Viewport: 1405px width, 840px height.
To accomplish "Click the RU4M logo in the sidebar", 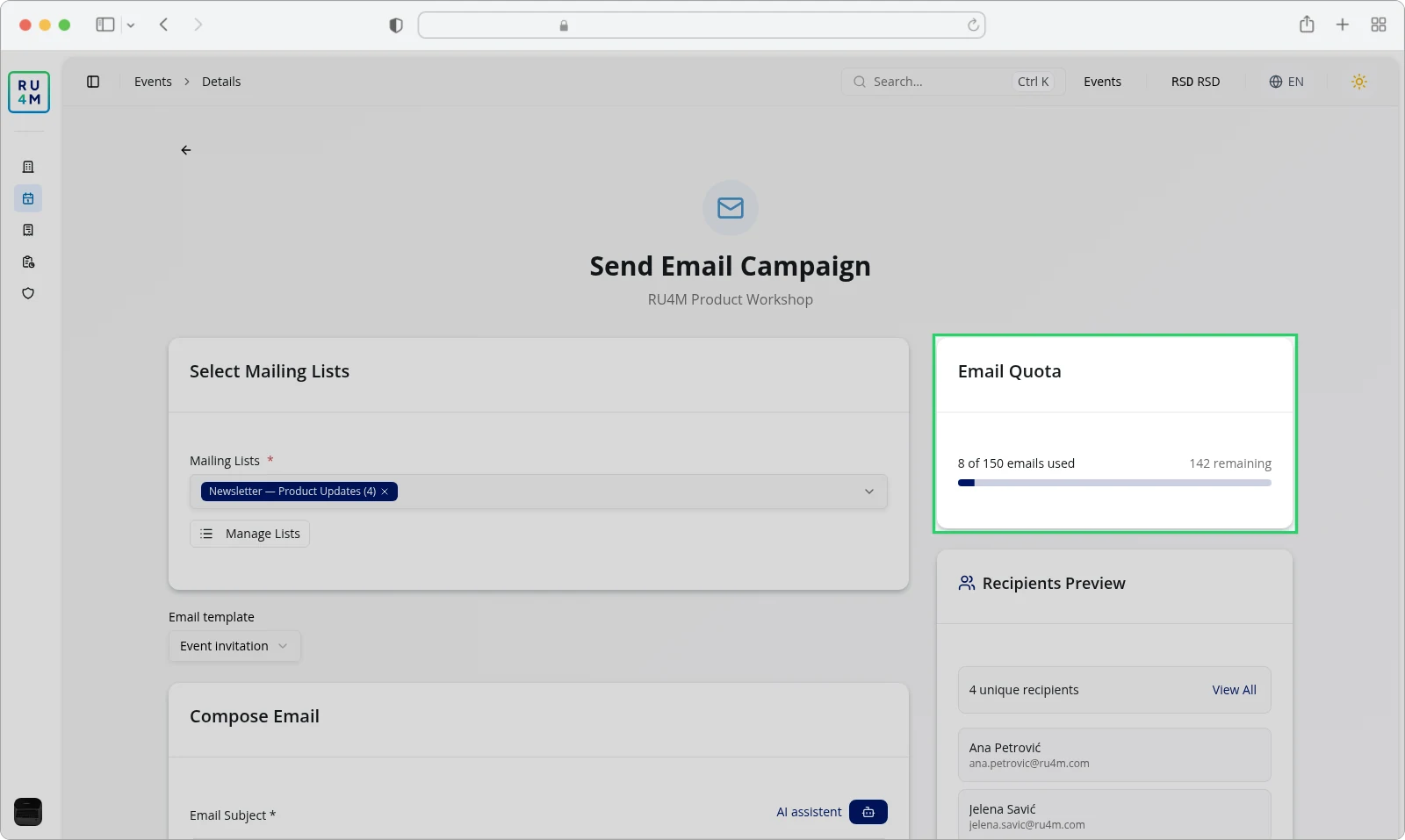I will click(x=29, y=92).
